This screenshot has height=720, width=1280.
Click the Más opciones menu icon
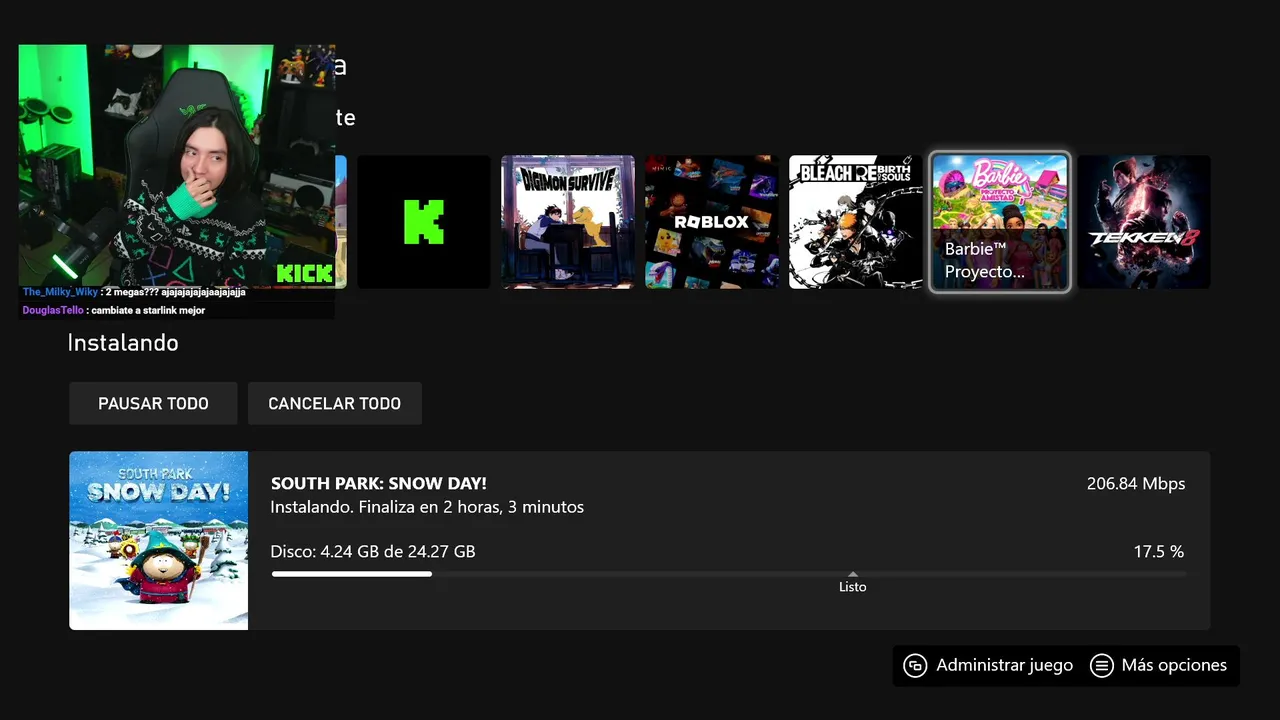click(x=1101, y=666)
